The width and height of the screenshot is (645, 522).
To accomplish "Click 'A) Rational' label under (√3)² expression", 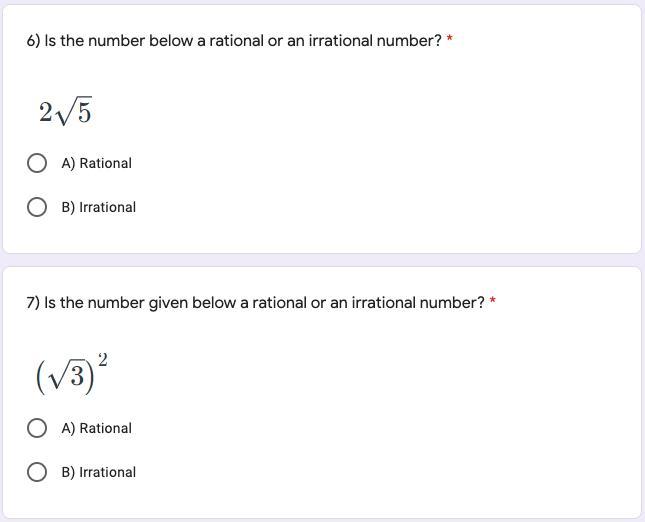I will (97, 428).
